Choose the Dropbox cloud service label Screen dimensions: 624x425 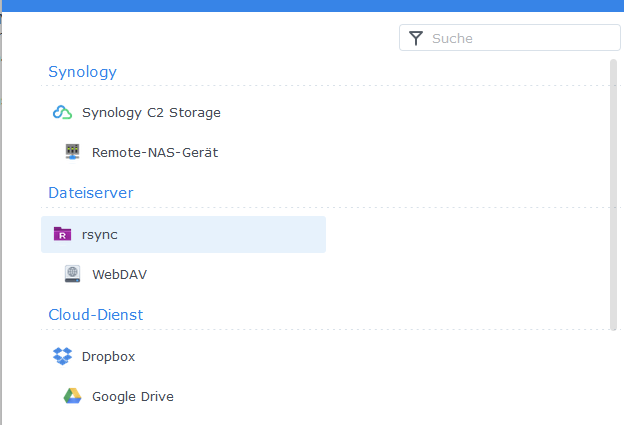(108, 356)
